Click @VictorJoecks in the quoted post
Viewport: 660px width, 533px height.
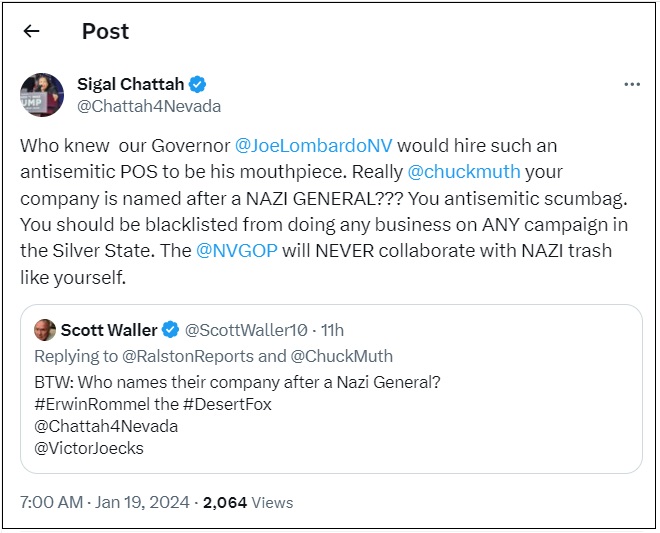point(89,448)
